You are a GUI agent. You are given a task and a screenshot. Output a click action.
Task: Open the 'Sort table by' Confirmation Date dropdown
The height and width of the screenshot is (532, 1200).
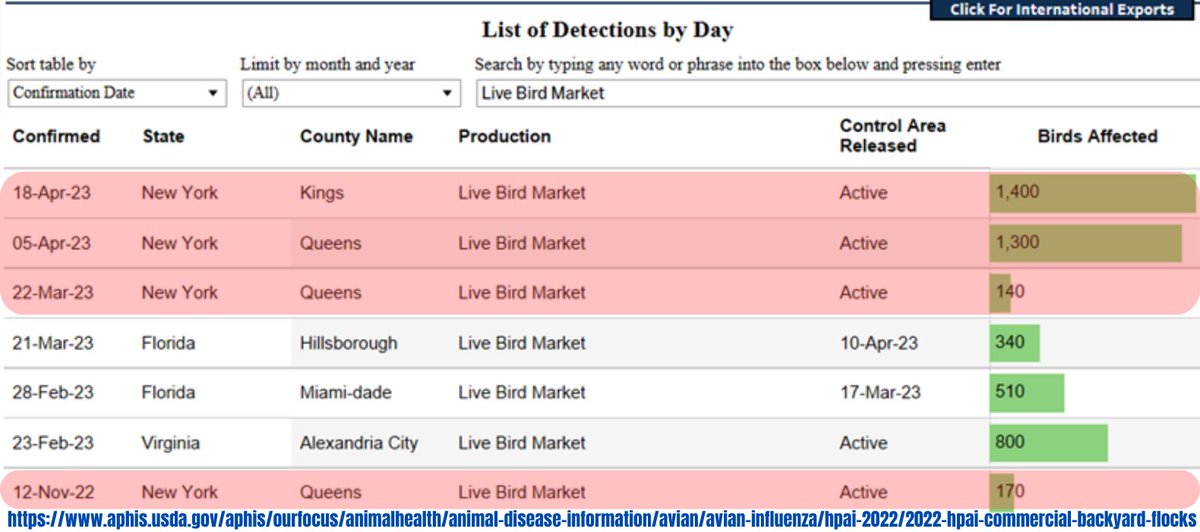116,93
